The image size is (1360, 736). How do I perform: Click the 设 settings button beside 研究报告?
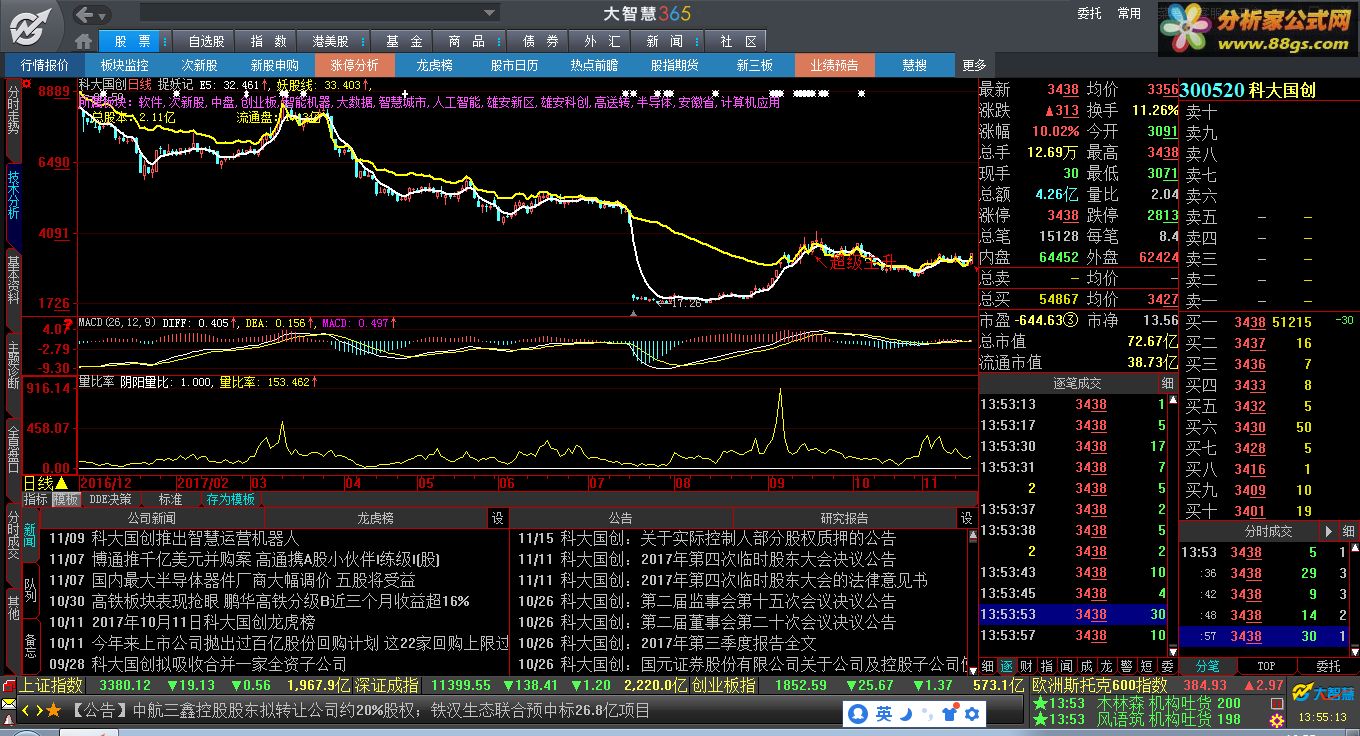[x=966, y=518]
